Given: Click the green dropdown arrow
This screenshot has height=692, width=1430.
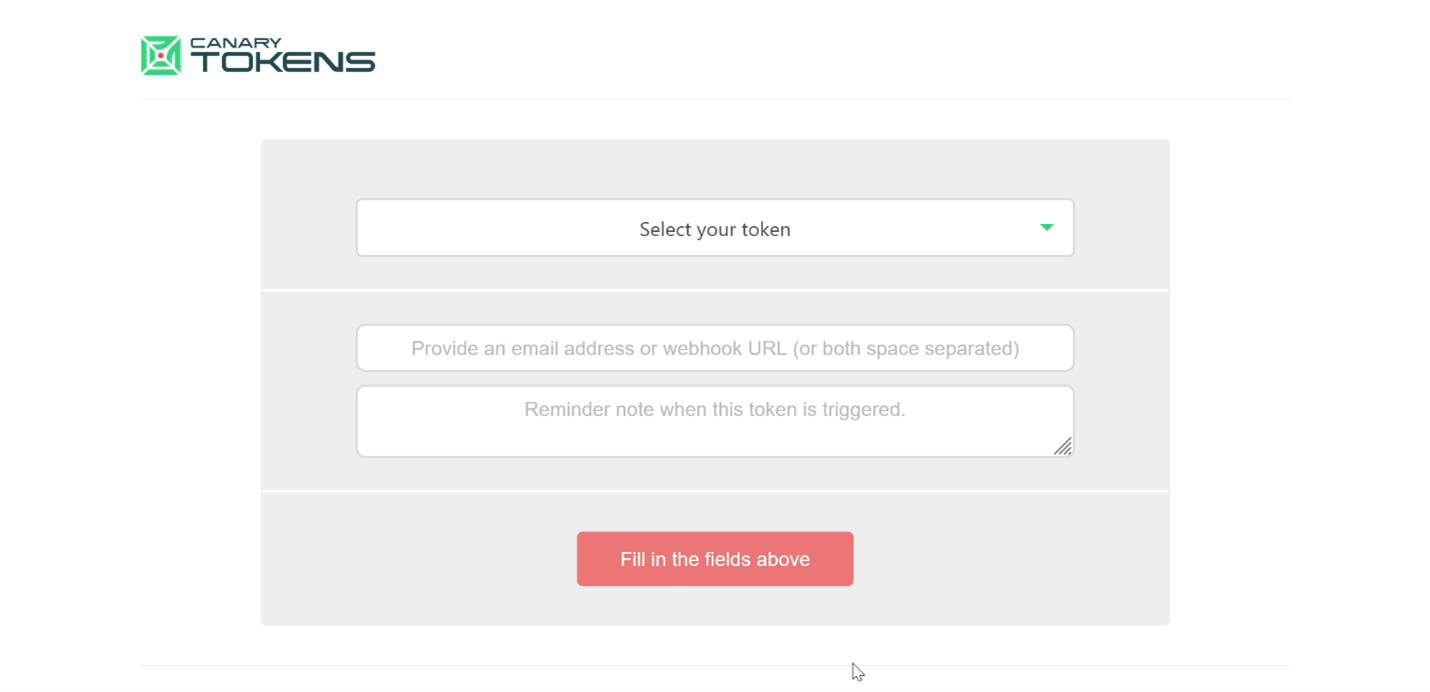Looking at the screenshot, I should pyautogui.click(x=1046, y=228).
